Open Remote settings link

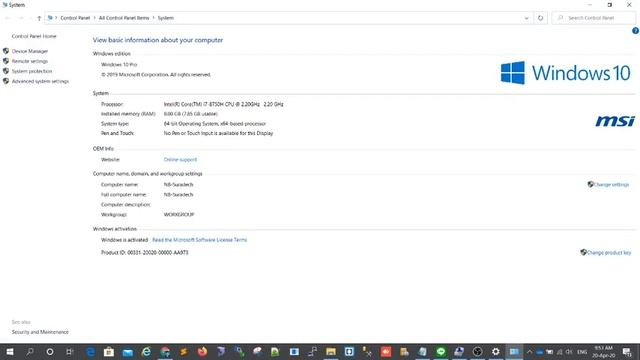tap(30, 61)
